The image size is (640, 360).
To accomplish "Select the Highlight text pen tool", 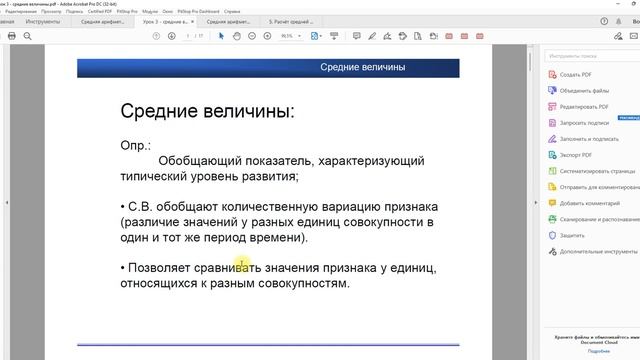I will coord(372,36).
